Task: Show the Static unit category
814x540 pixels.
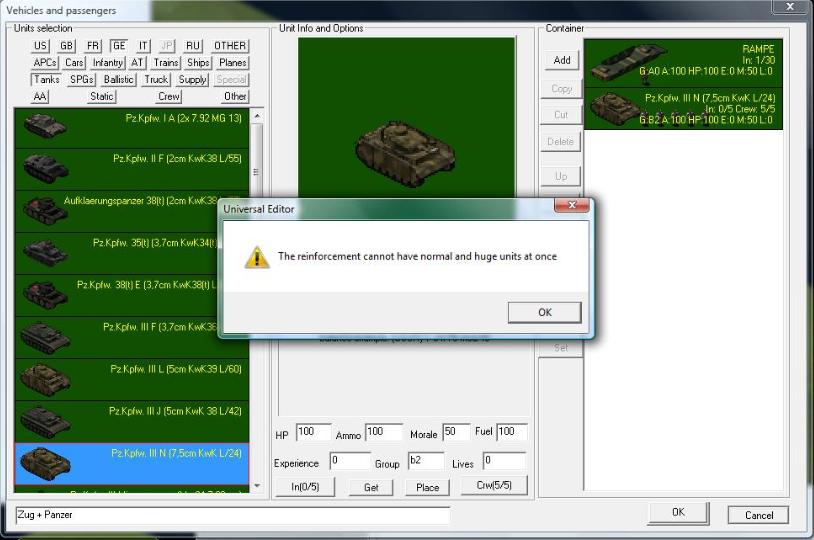Action: [102, 97]
